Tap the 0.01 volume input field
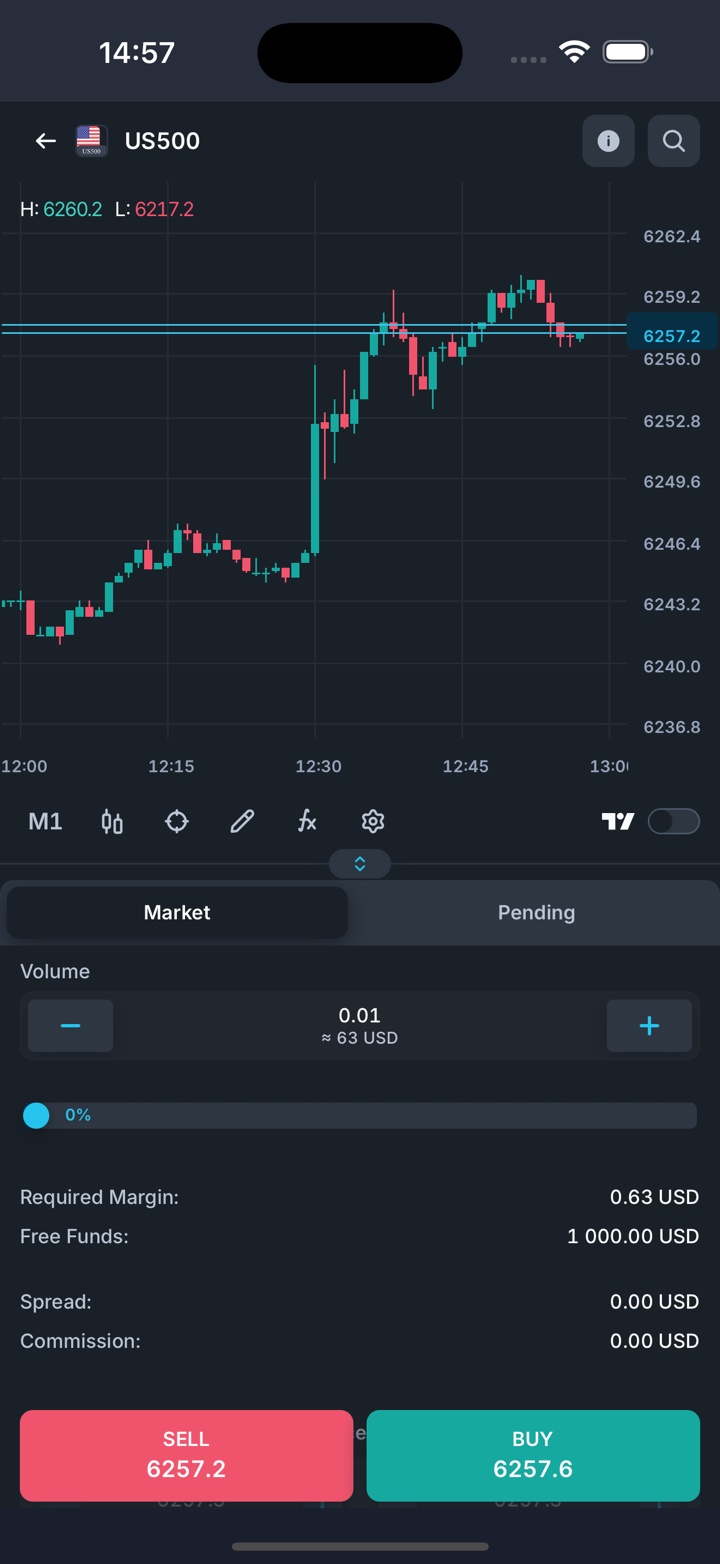 click(360, 1025)
